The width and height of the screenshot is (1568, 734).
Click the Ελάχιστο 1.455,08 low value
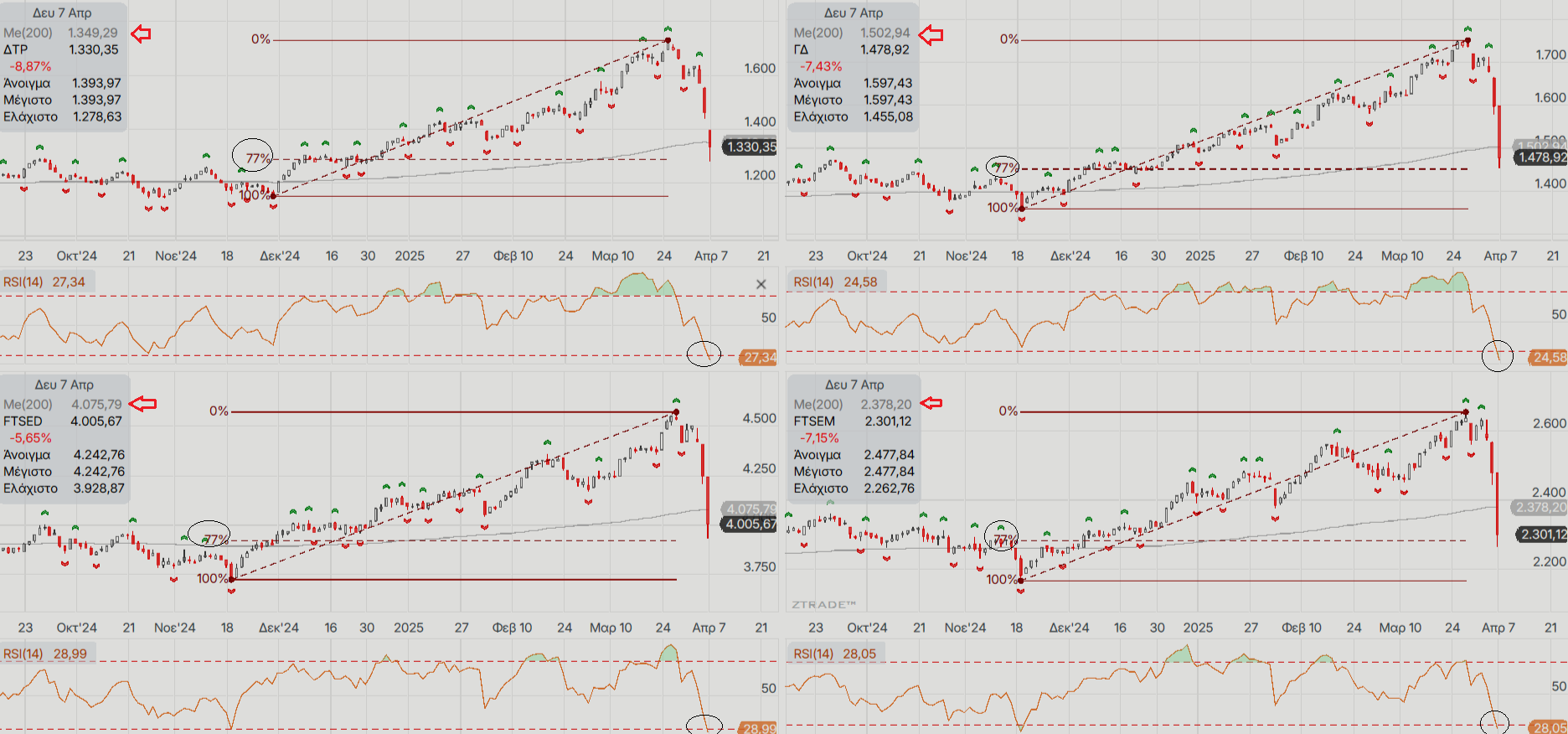click(889, 116)
